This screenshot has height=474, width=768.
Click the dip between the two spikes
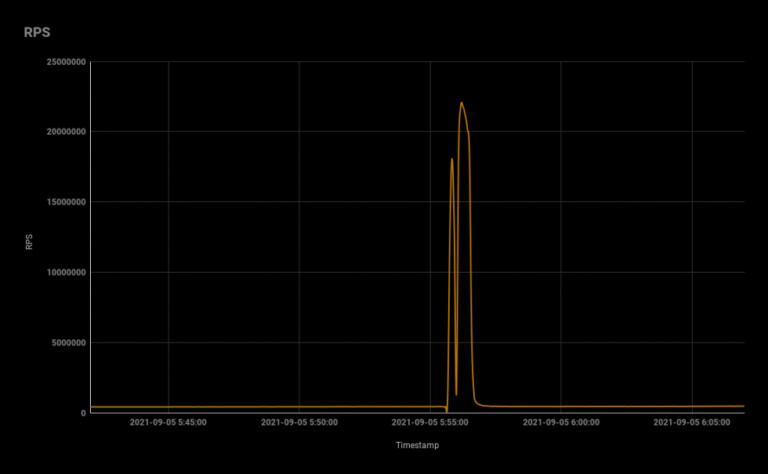(x=456, y=394)
